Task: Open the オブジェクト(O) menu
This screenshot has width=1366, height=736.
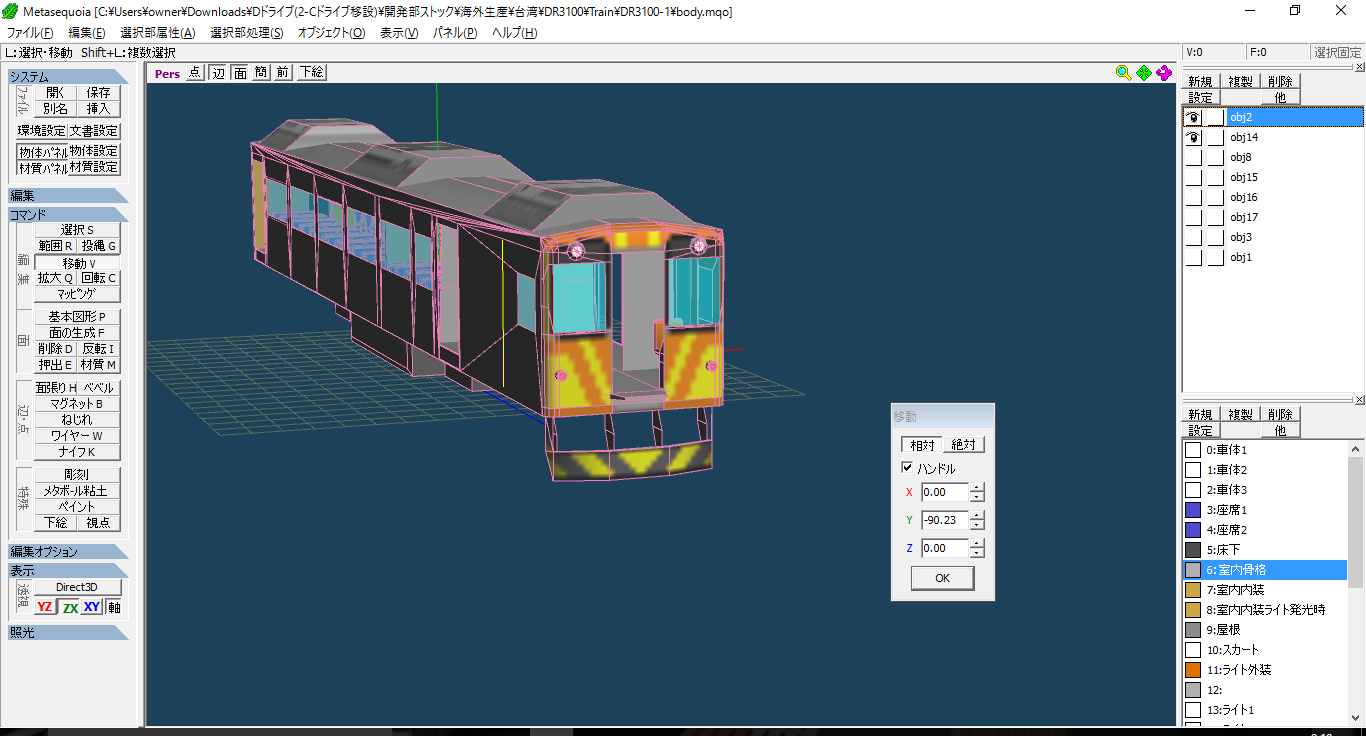Action: [x=331, y=33]
